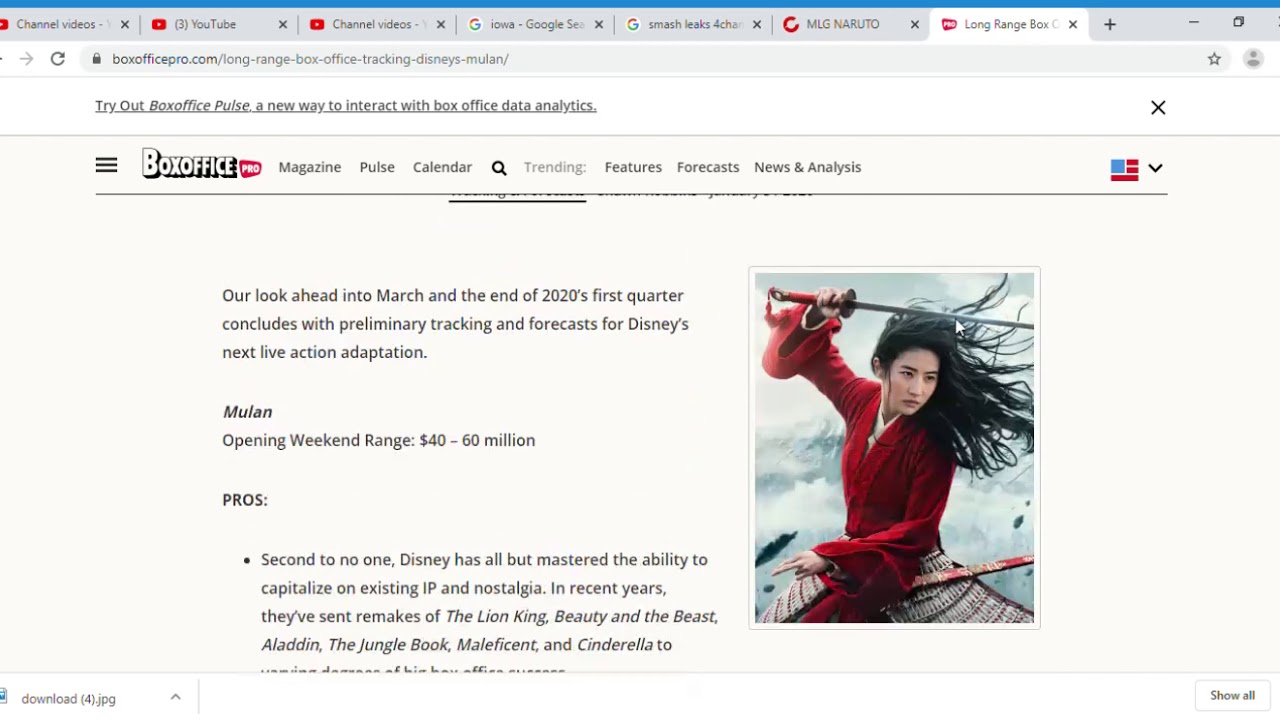Go to the Forecasts trending link
The width and height of the screenshot is (1280, 720).
pyautogui.click(x=708, y=167)
